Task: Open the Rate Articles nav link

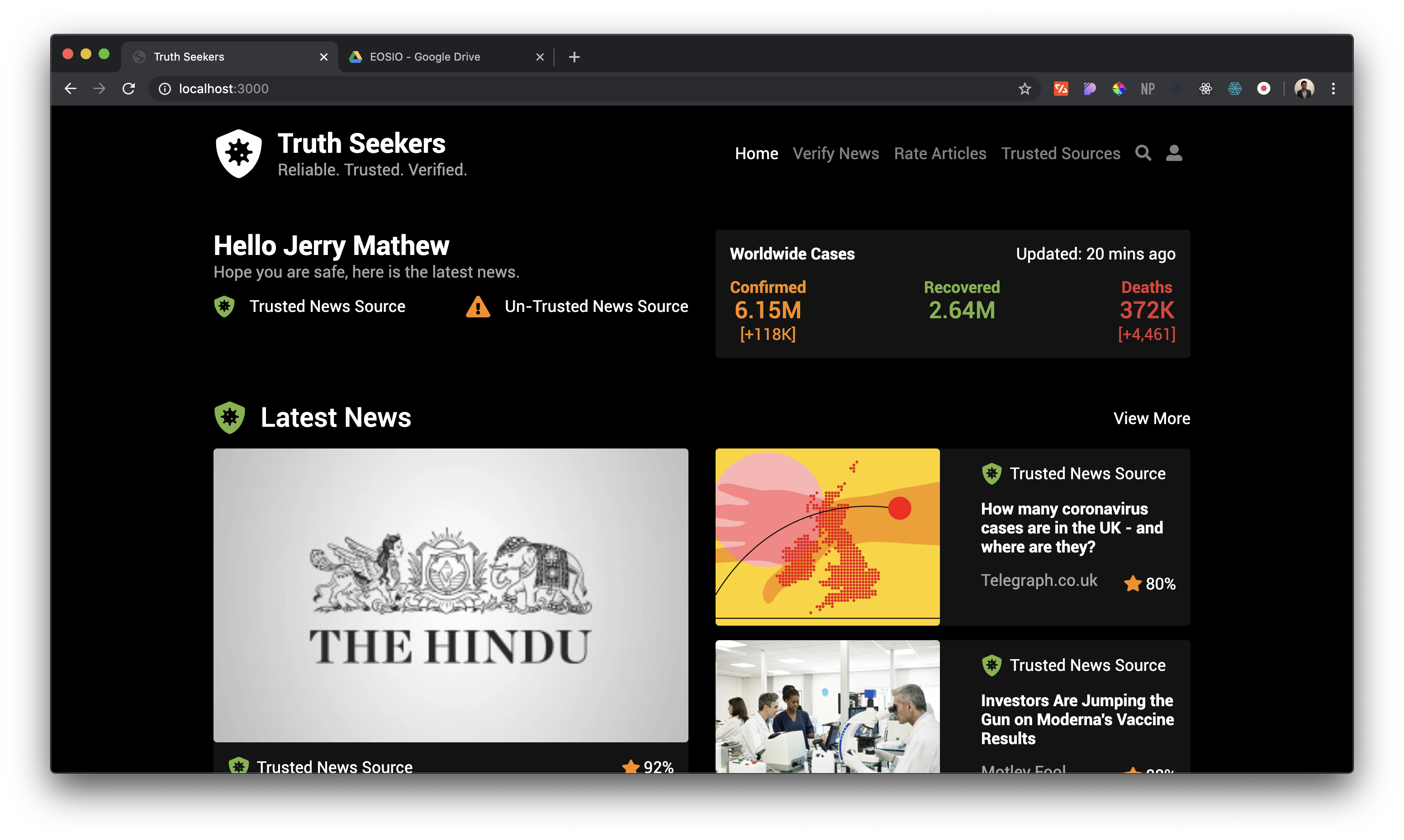Action: 940,153
